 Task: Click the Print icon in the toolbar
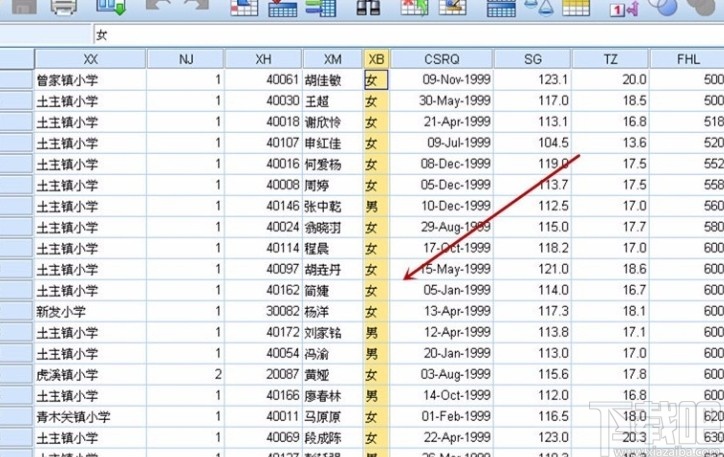coord(64,6)
